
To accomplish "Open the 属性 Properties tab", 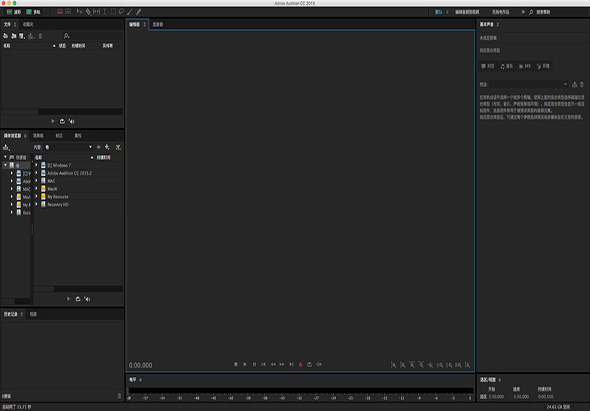I will tap(78, 135).
